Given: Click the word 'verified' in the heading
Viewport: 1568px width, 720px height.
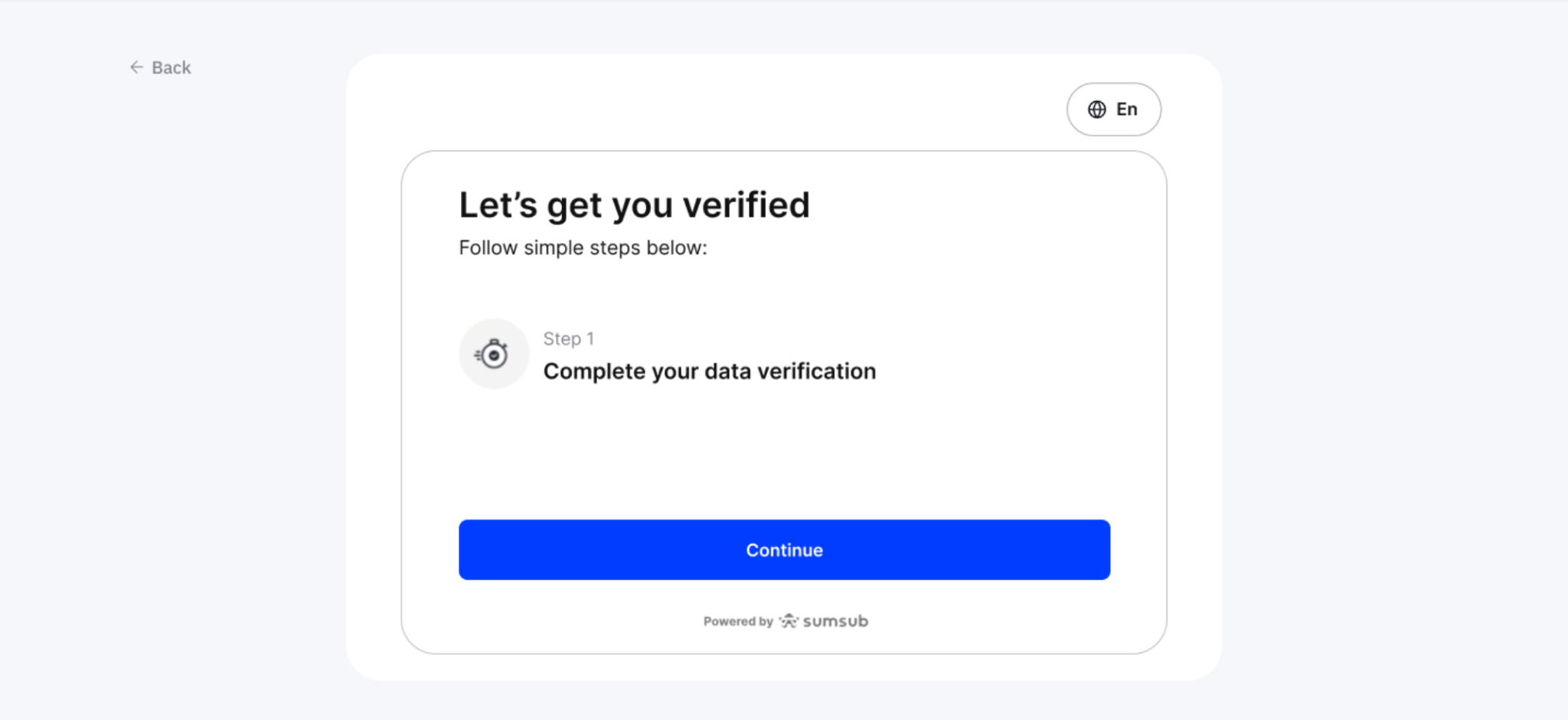Looking at the screenshot, I should pyautogui.click(x=746, y=205).
